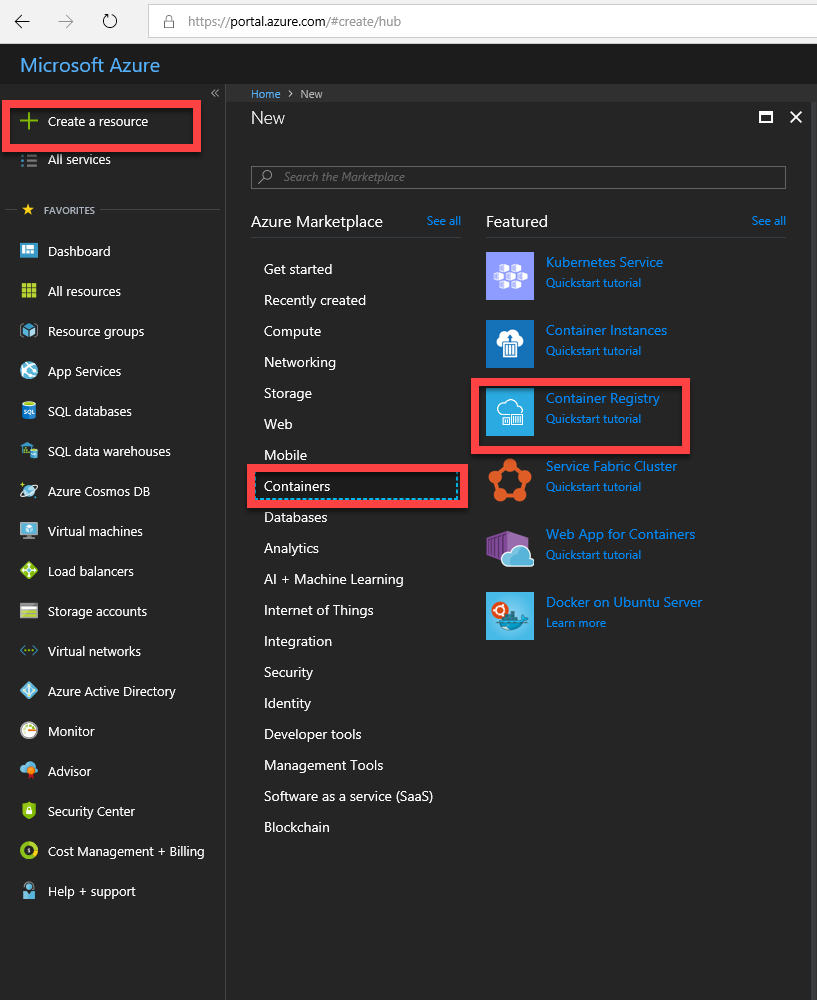Open the Web App for Containers link
817x1000 pixels.
coord(621,534)
